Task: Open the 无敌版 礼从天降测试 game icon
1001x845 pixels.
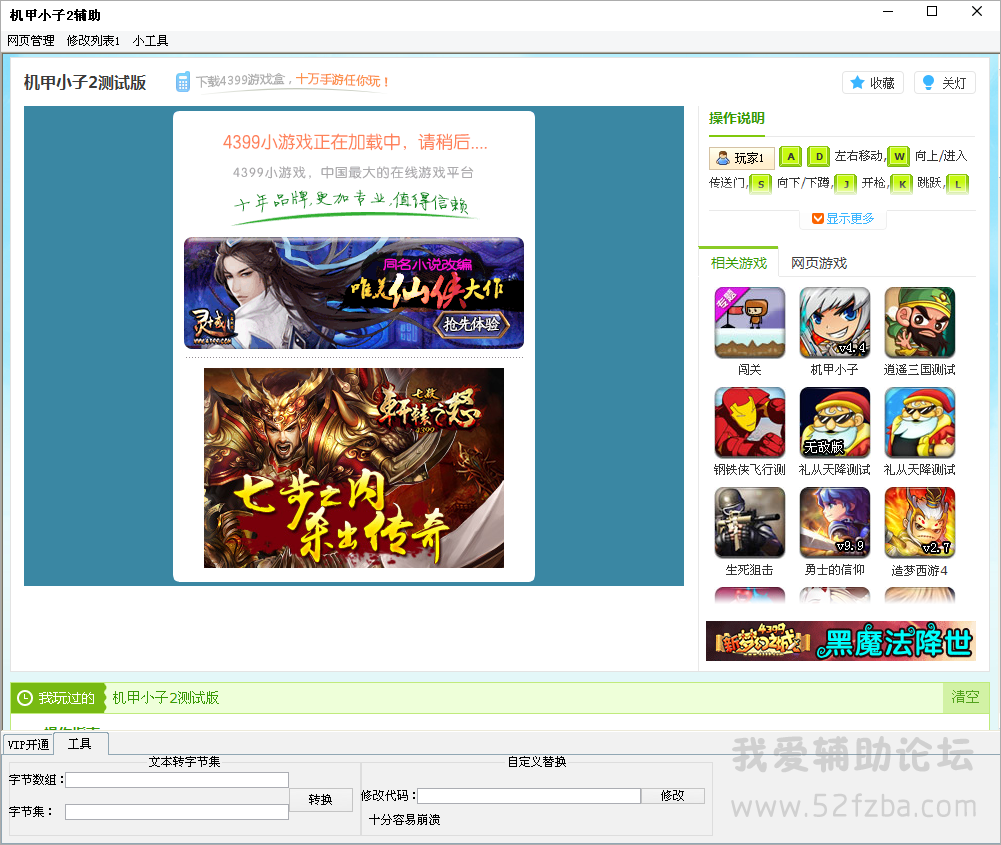Action: tap(834, 422)
